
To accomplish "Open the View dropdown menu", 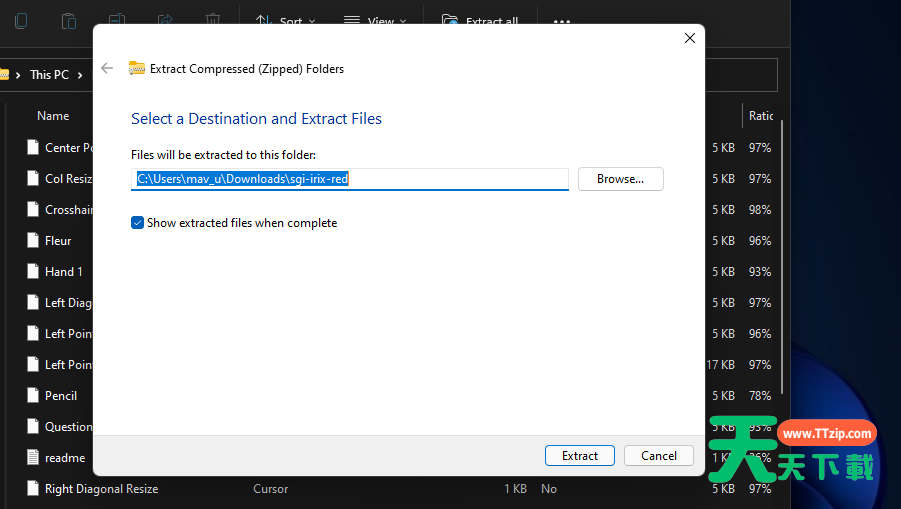I will click(375, 20).
